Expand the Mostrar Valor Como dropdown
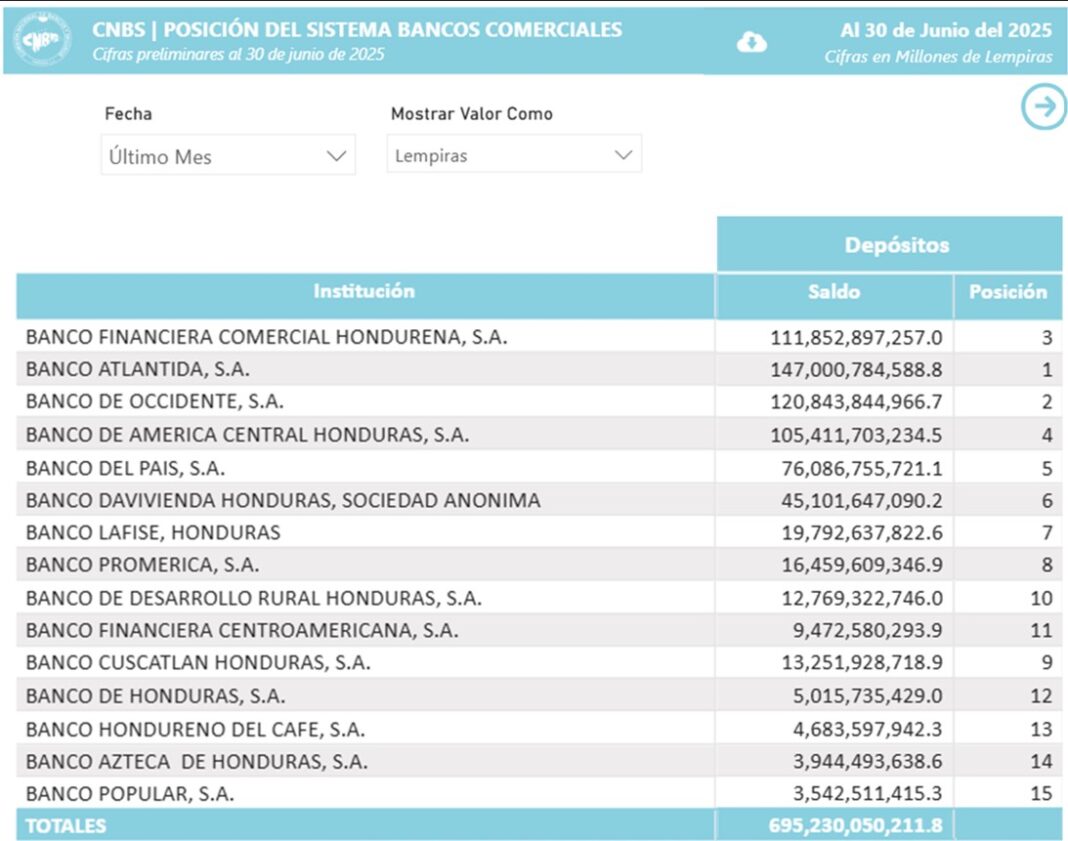 [514, 155]
